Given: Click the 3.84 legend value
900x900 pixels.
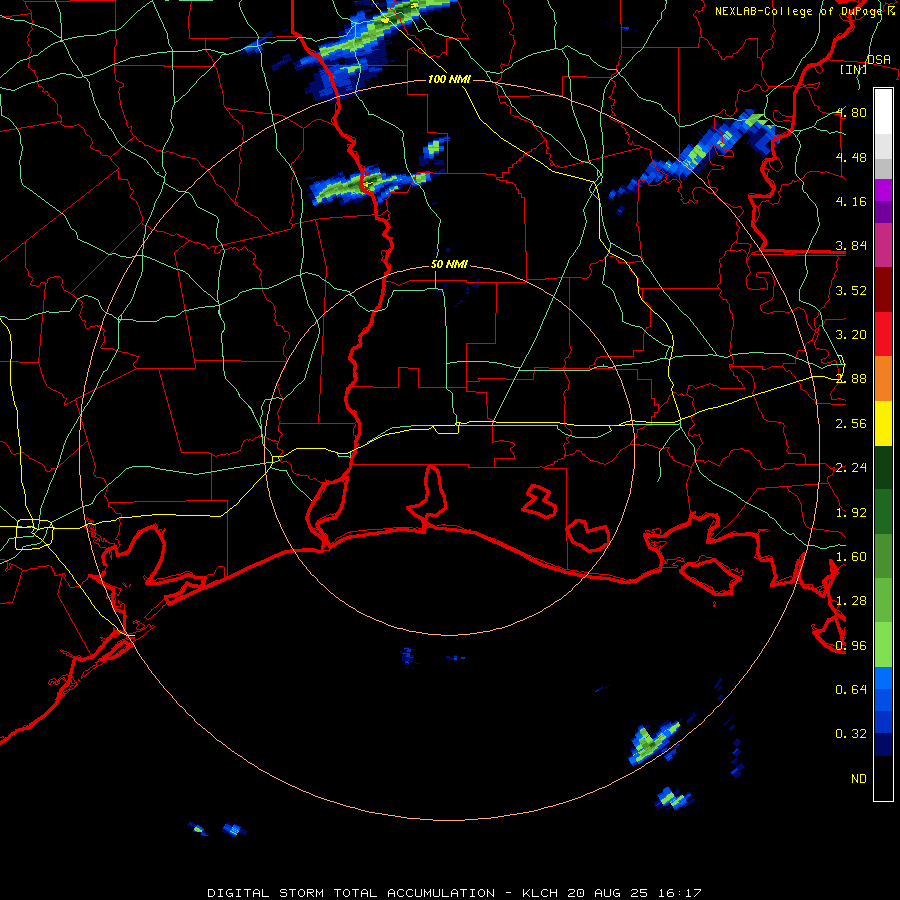Looking at the screenshot, I should (851, 246).
